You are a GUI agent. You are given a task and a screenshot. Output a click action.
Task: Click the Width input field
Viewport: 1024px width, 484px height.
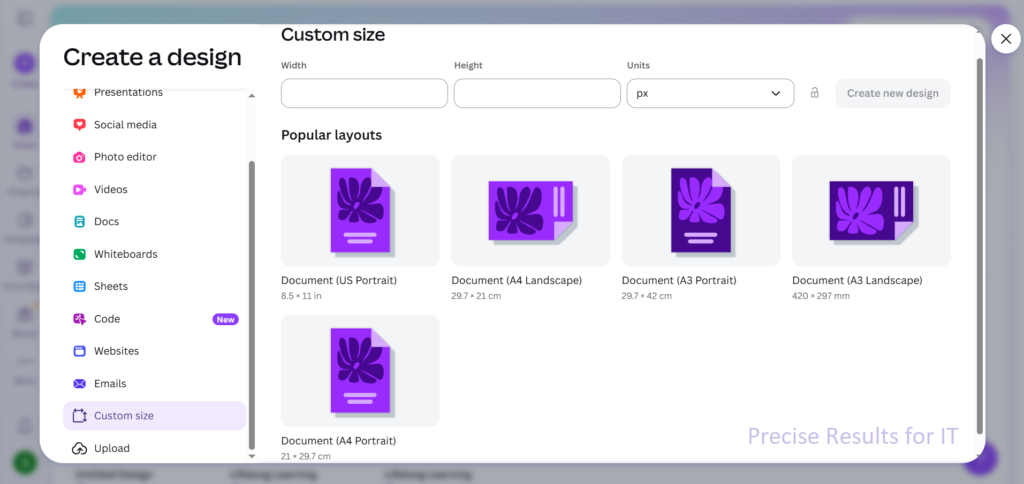point(364,93)
